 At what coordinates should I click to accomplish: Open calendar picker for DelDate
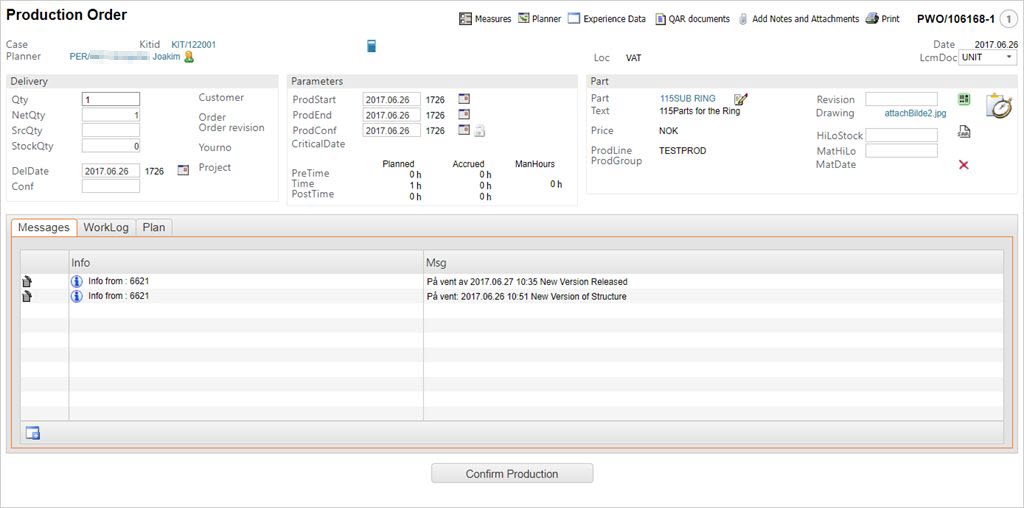(183, 171)
